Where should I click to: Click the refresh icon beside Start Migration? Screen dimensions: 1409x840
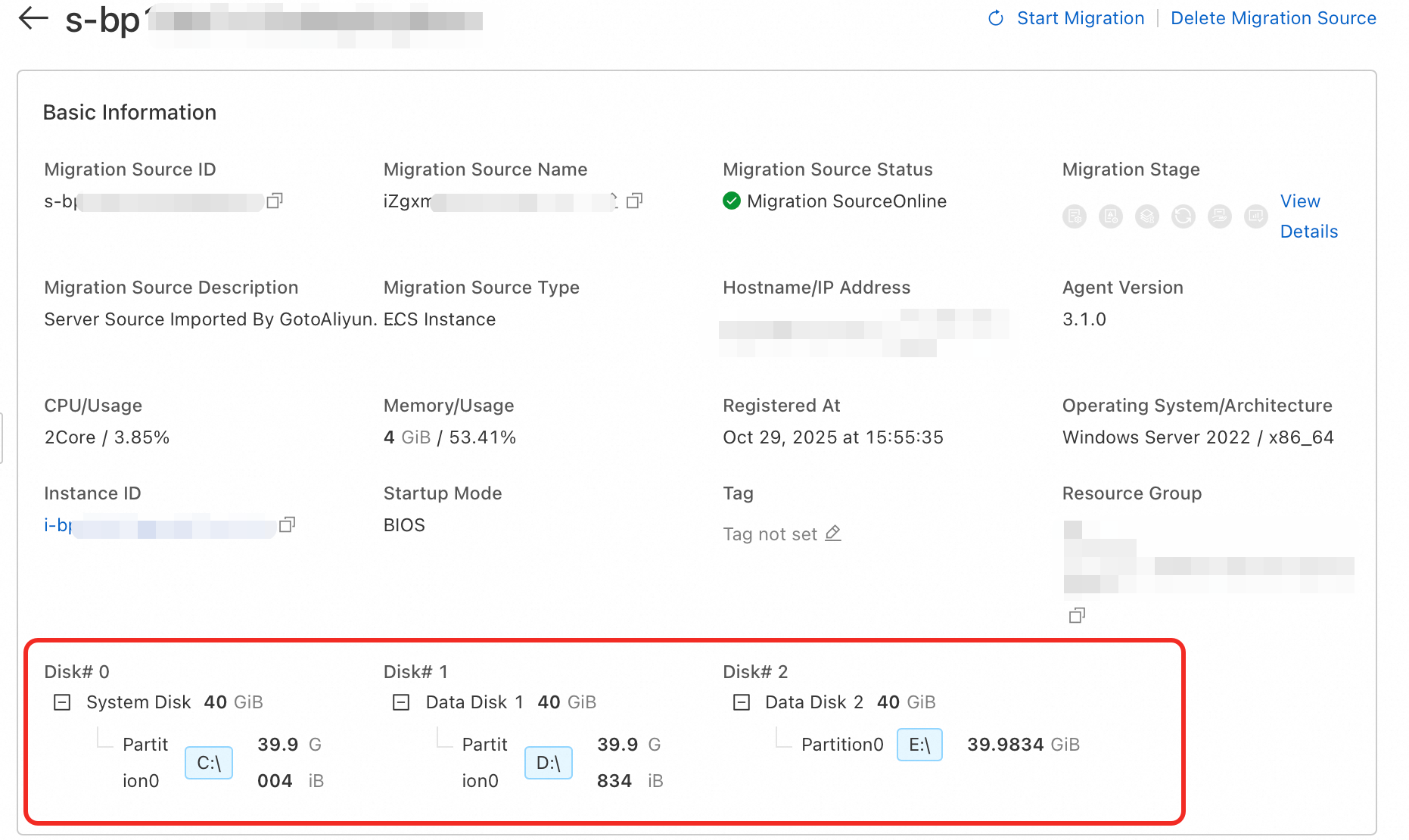(996, 18)
